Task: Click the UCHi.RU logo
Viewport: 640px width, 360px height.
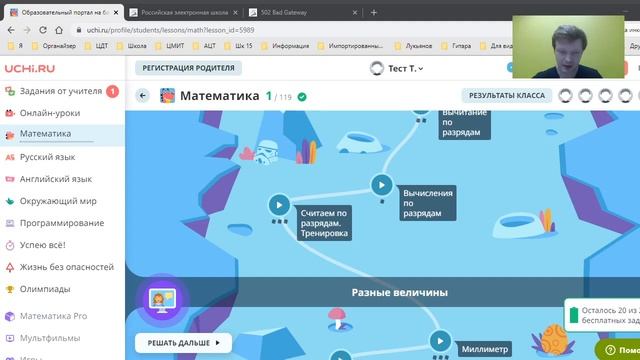Action: [x=30, y=69]
